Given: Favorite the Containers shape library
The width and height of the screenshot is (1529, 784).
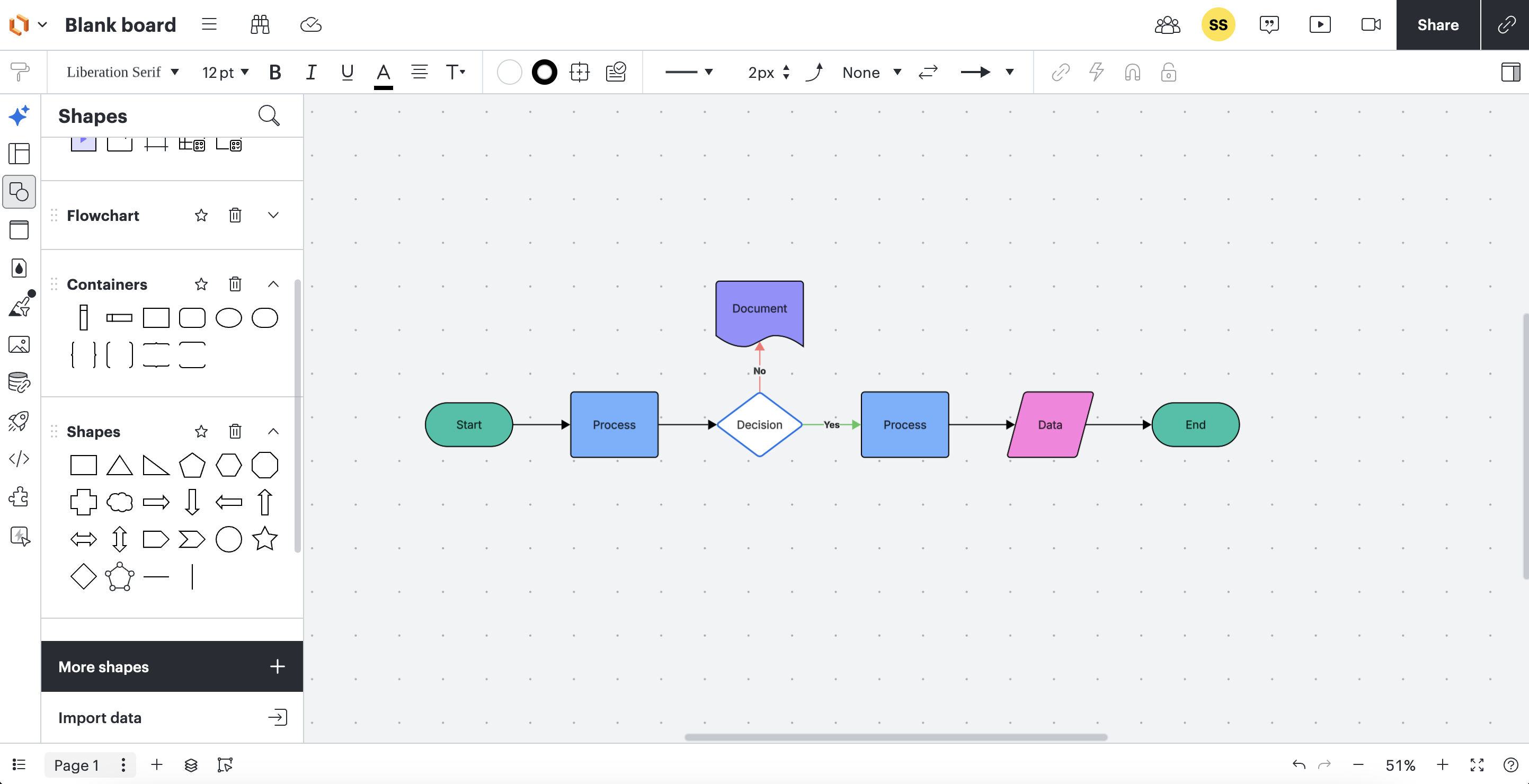Looking at the screenshot, I should pos(201,284).
